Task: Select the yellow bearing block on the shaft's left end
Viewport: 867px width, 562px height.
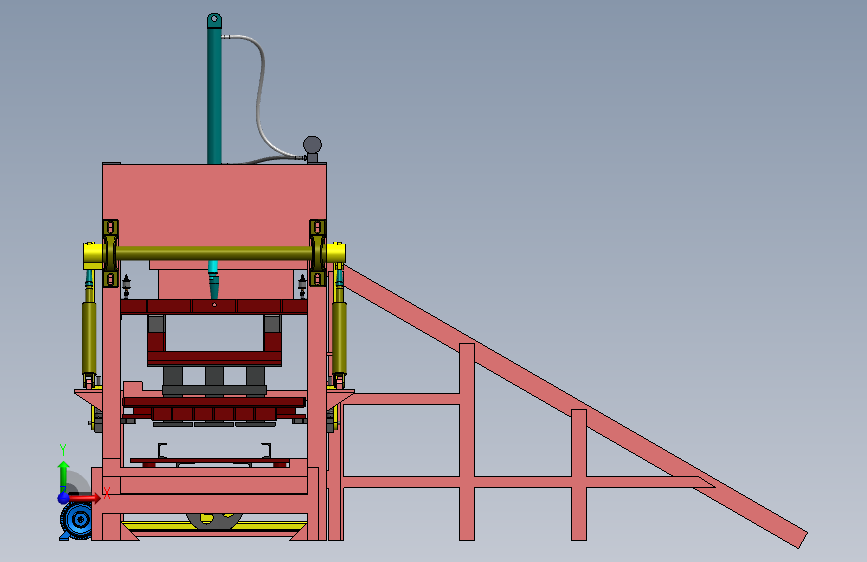Action: [x=92, y=254]
